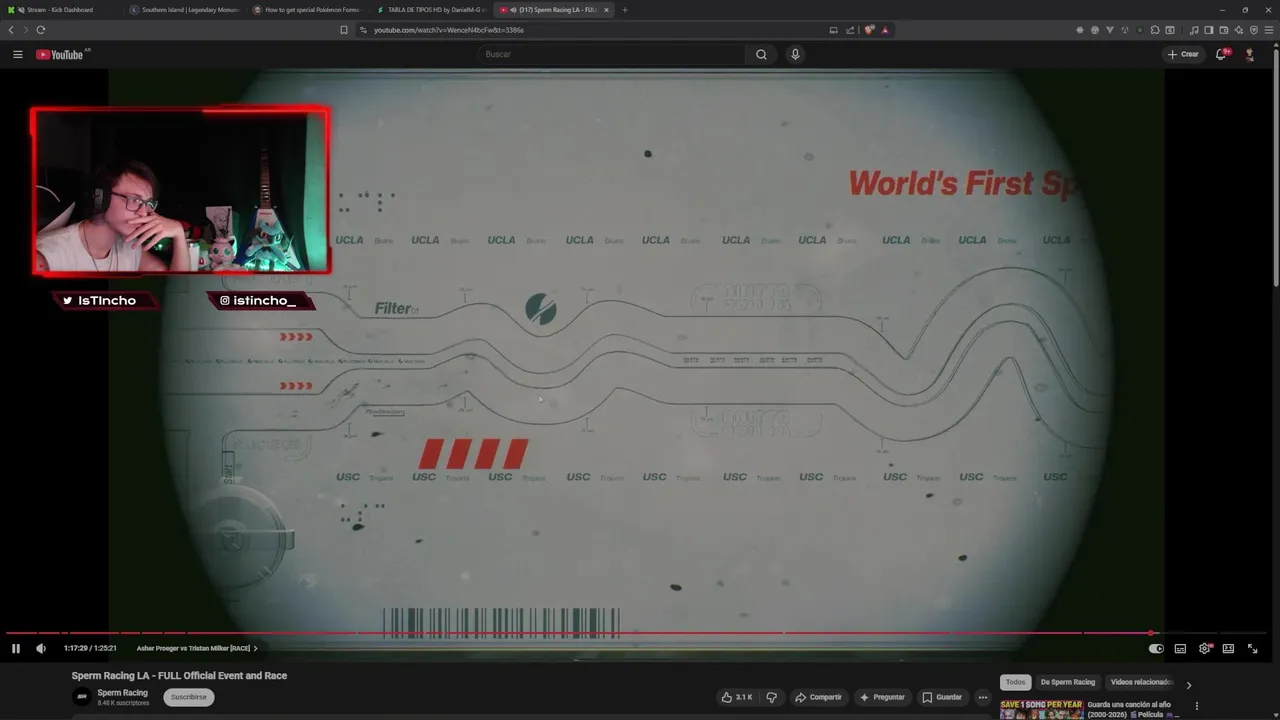
Task: Open Brave Shields lion icon
Action: pyautogui.click(x=868, y=30)
